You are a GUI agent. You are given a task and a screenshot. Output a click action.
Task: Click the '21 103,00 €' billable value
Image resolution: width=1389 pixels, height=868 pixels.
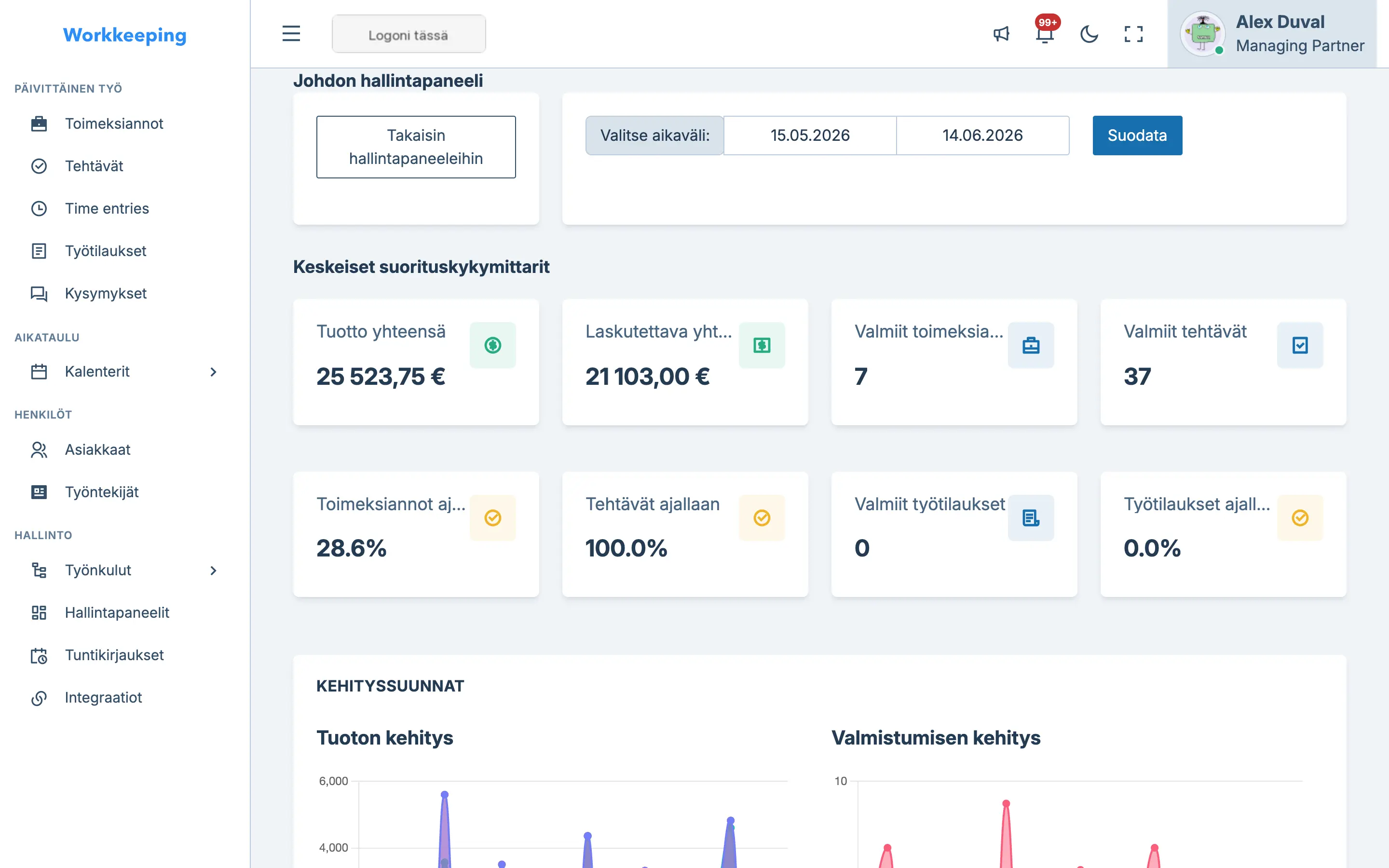(647, 377)
